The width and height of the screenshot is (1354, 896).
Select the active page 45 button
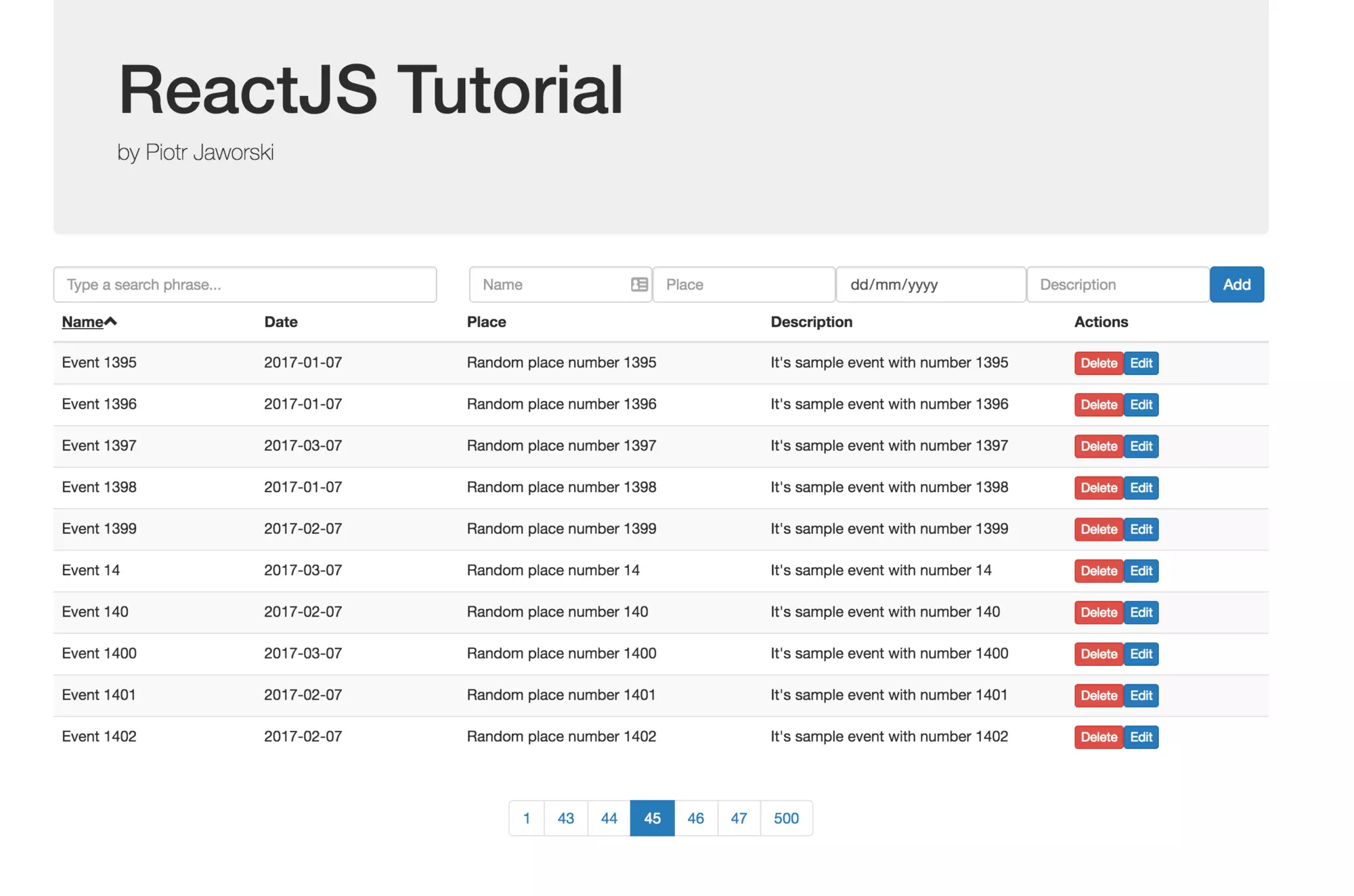coord(653,818)
